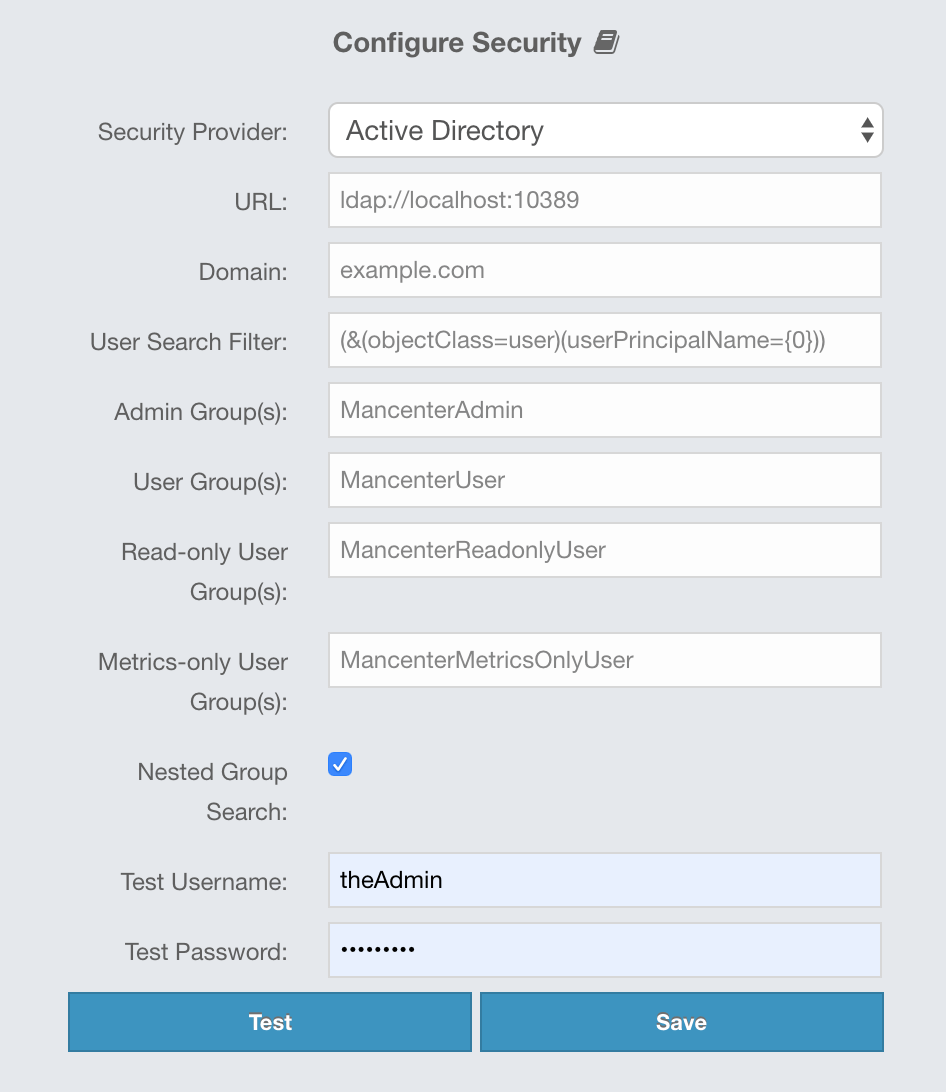Select the Metrics-only User Group(s) input
Viewport: 946px width, 1092px height.
click(x=604, y=660)
